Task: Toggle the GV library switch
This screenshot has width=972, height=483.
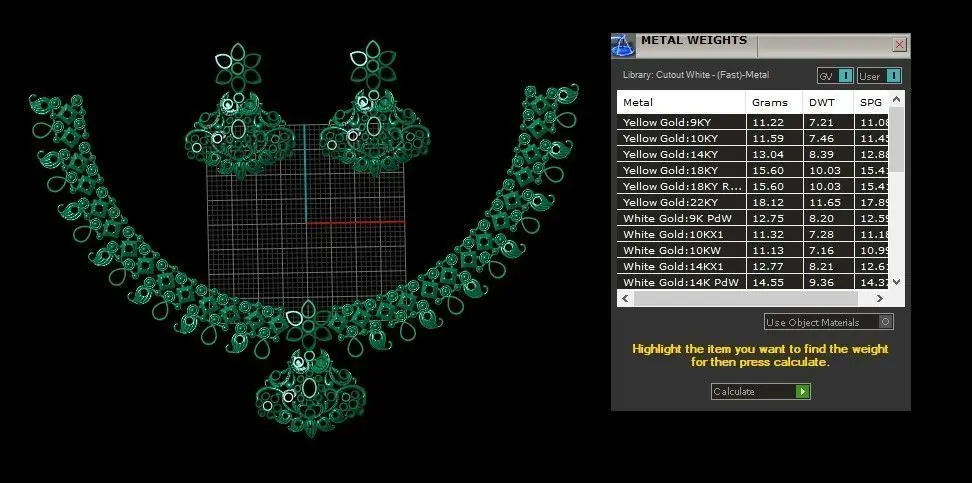Action: click(x=835, y=76)
